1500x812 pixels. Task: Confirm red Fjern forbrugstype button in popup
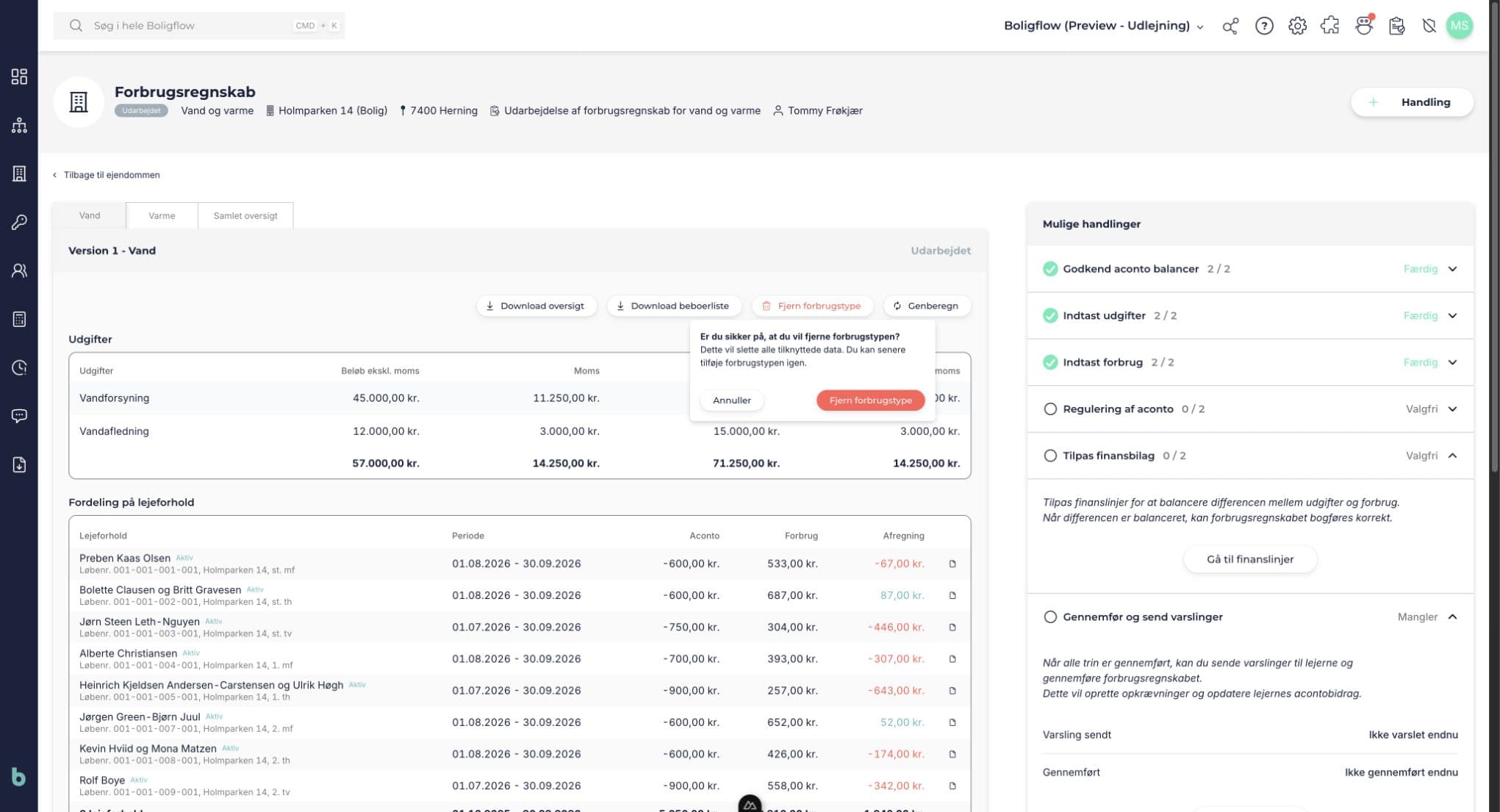click(870, 400)
